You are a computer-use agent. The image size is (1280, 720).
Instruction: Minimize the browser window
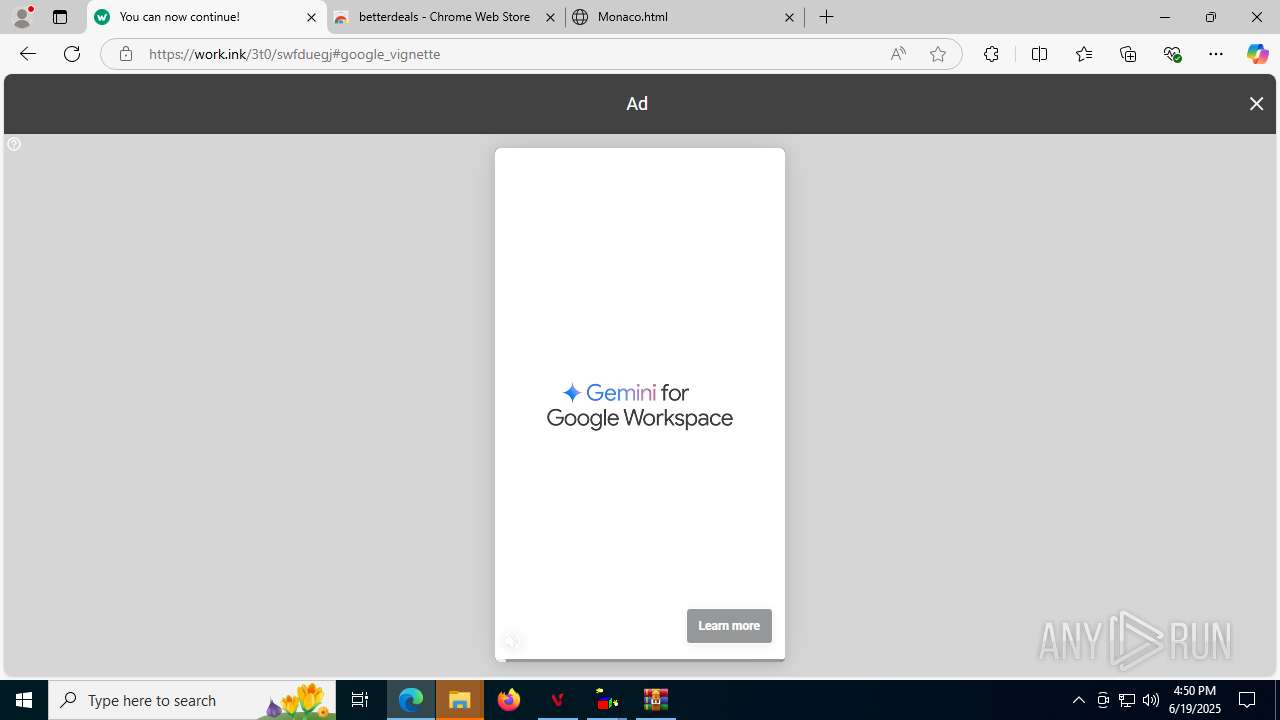[x=1164, y=17]
